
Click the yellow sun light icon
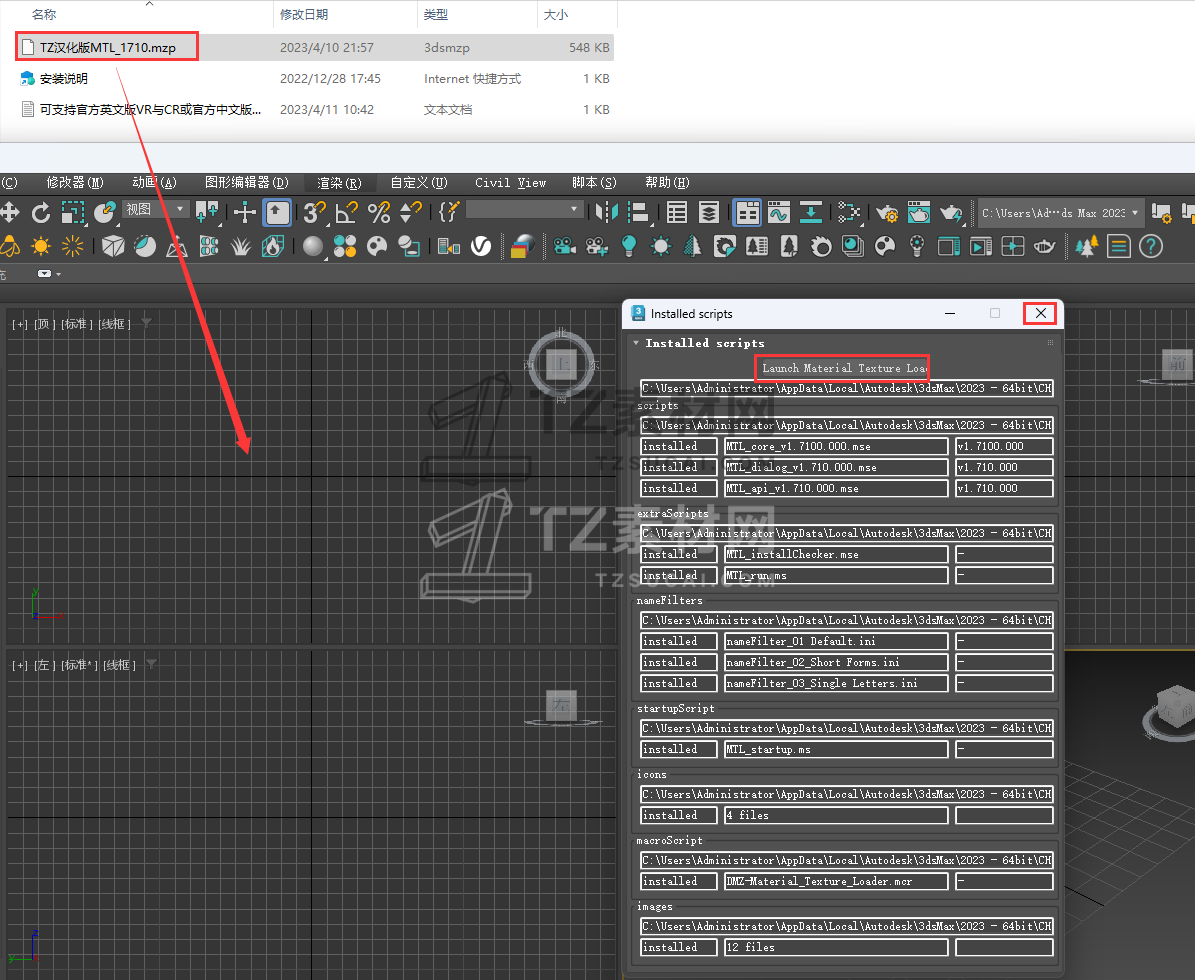coord(41,245)
